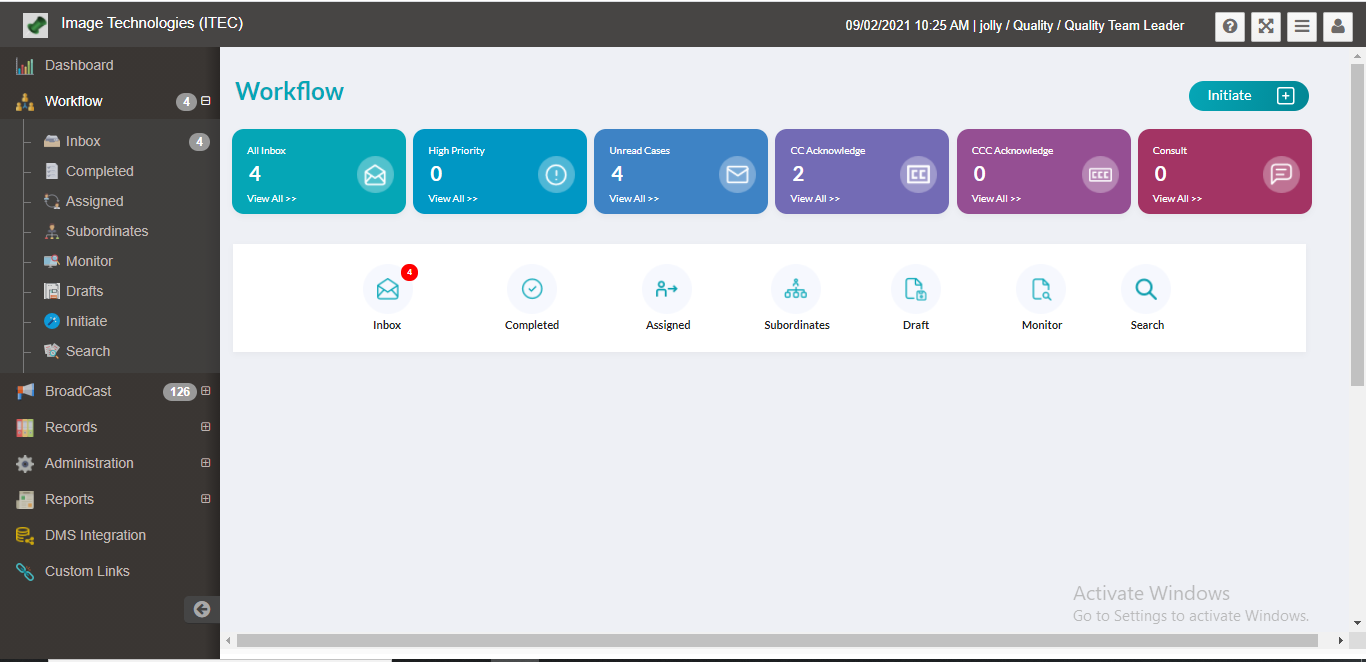
Task: Open the hamburger menu in the top bar
Action: click(1301, 26)
